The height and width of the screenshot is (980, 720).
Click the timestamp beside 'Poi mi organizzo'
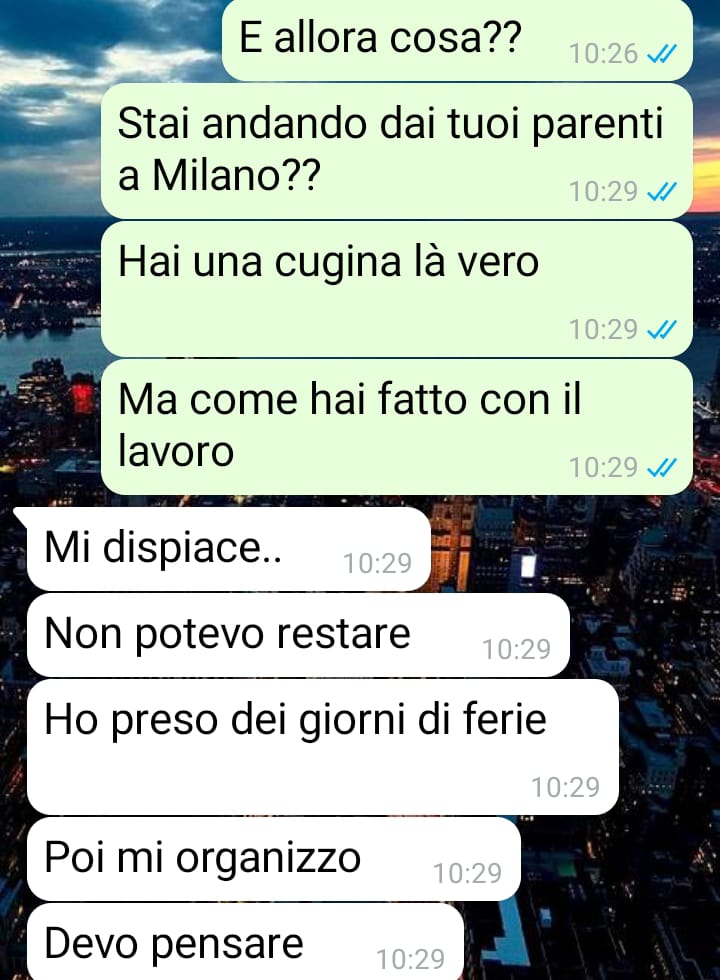coord(468,874)
